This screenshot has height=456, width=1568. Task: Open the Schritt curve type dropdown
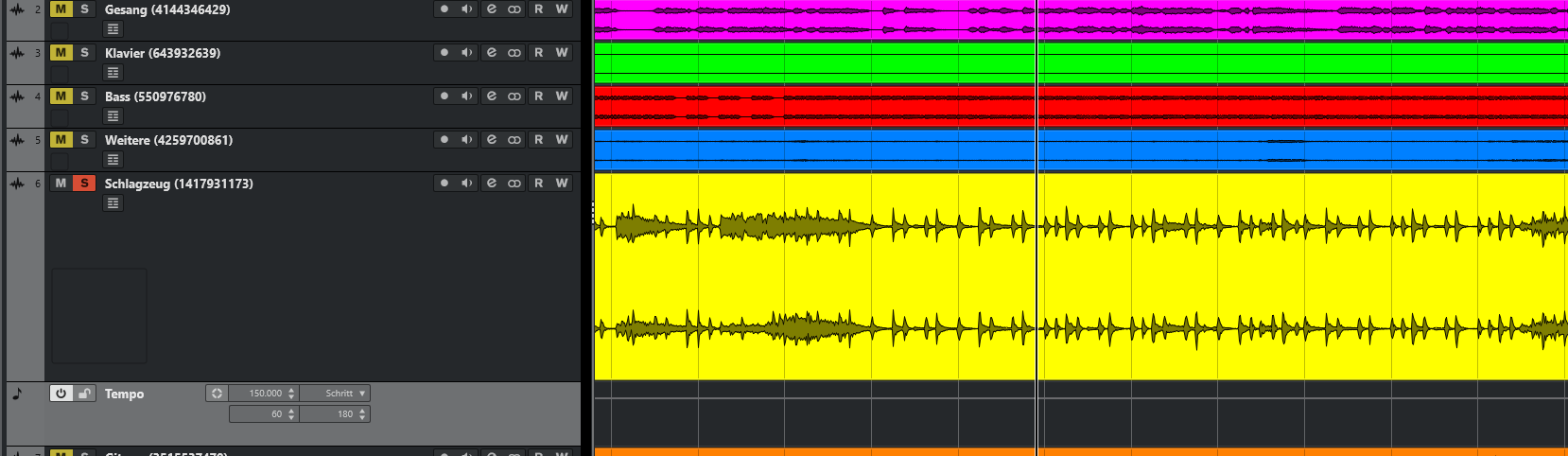pyautogui.click(x=345, y=394)
